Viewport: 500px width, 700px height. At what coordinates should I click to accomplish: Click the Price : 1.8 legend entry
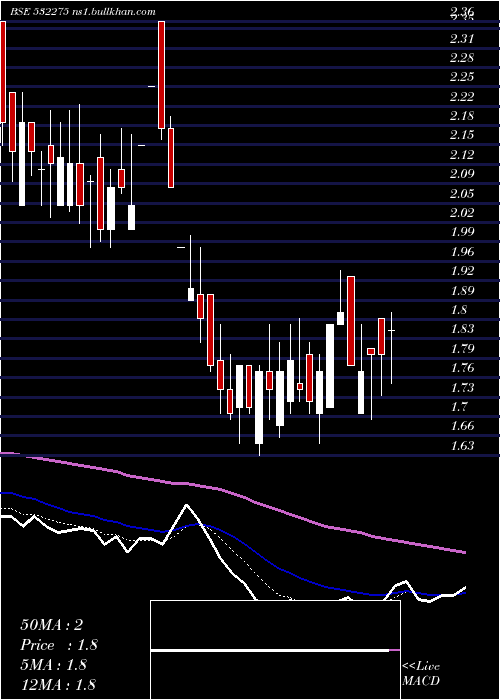click(x=59, y=645)
